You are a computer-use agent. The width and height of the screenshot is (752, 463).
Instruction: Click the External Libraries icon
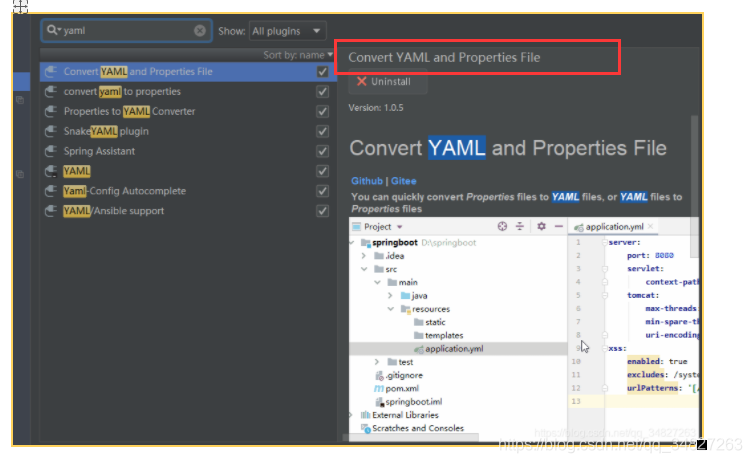[x=366, y=415]
